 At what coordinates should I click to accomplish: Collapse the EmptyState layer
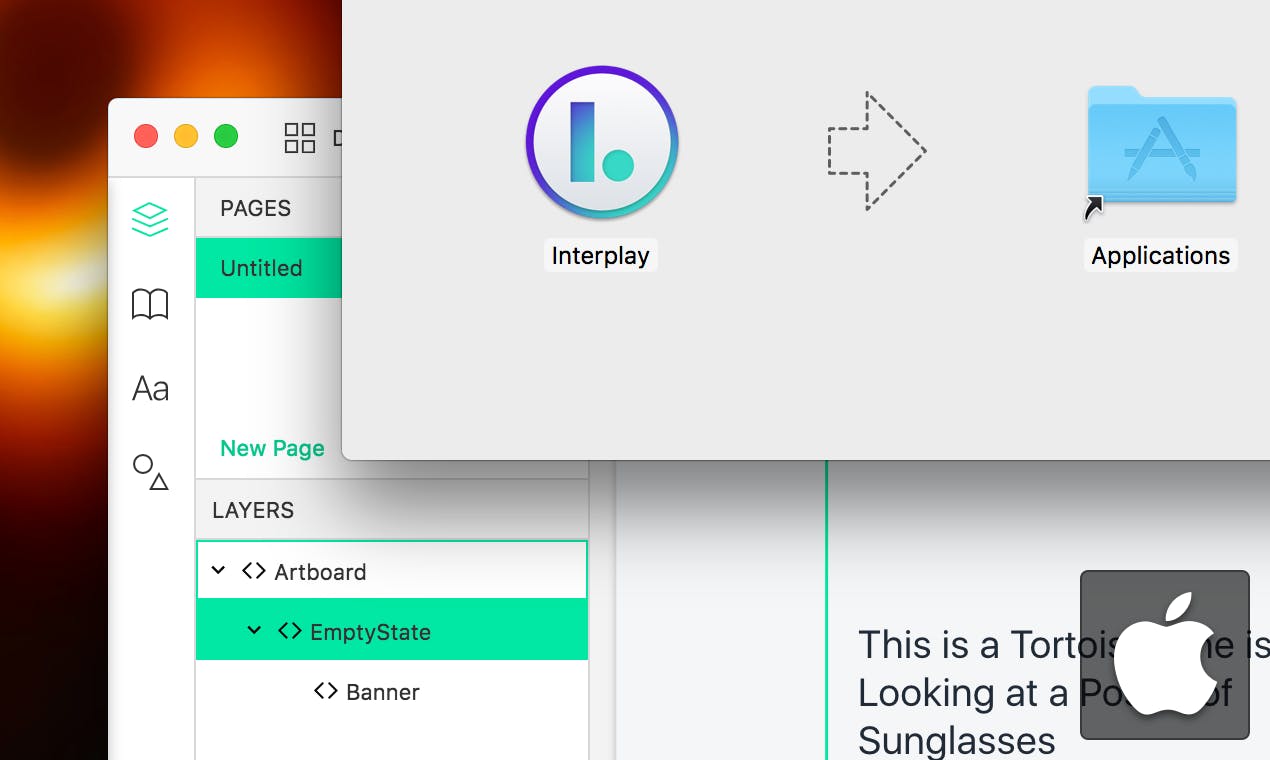254,631
